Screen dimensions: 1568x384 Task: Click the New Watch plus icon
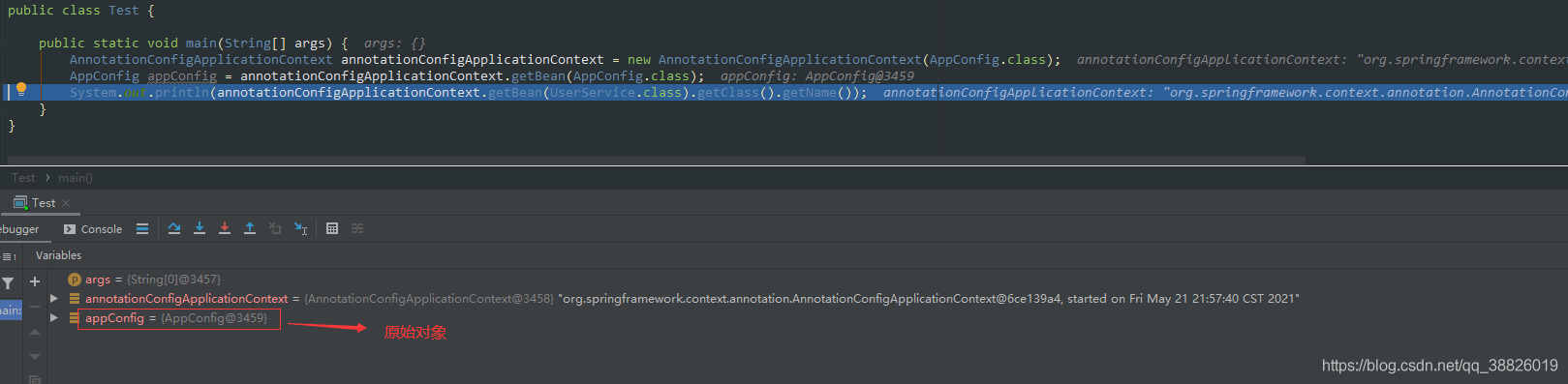(35, 281)
